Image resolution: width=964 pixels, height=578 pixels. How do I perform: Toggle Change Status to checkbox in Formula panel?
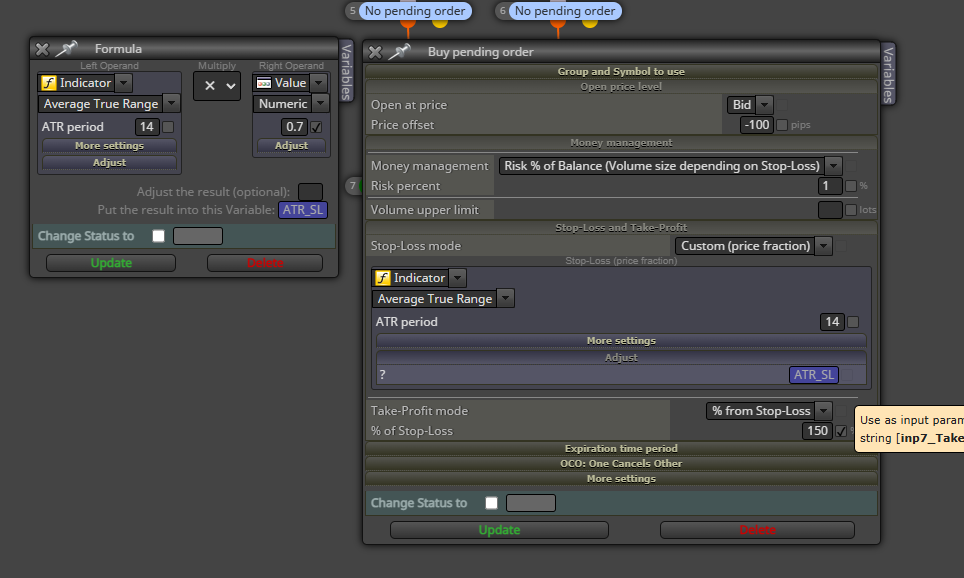click(159, 236)
